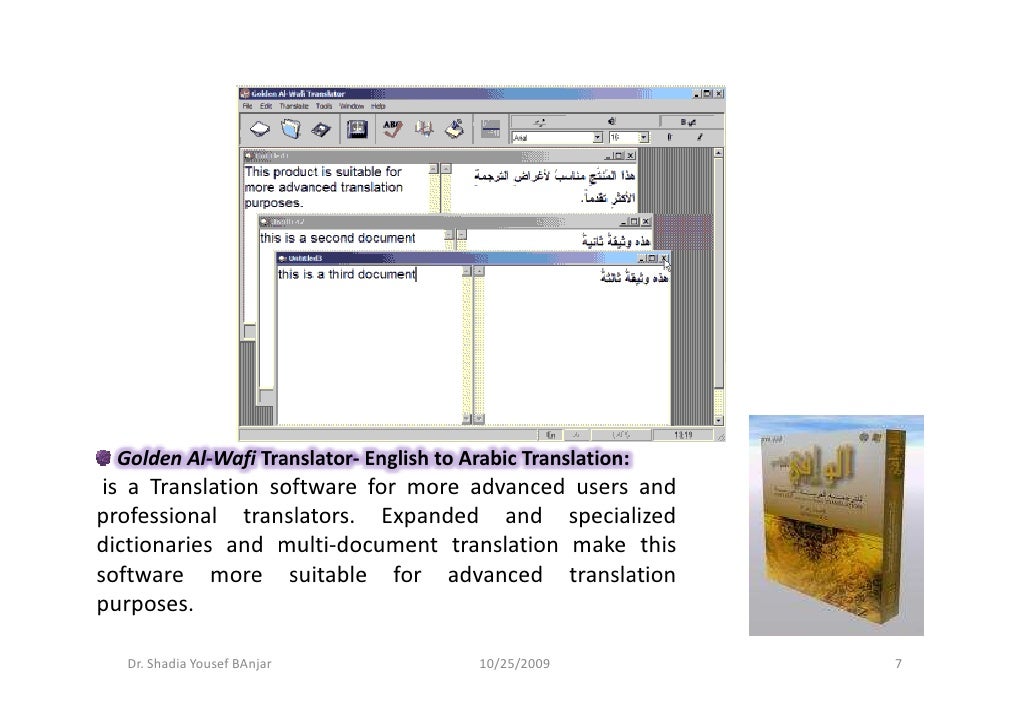Click the footer text 'Dr. Shadia Yousef BAnjar'

click(199, 664)
